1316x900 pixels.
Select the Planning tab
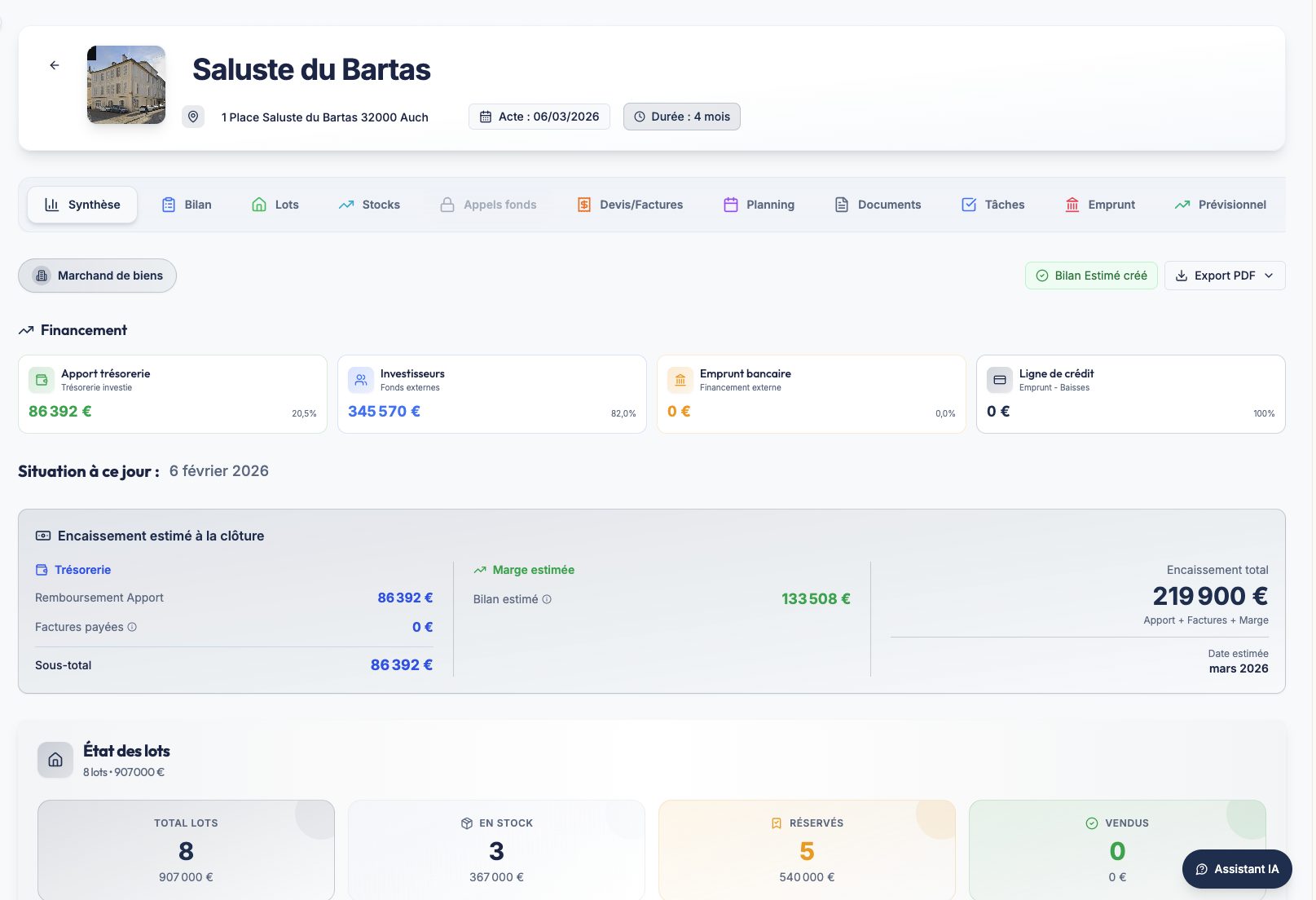(759, 205)
